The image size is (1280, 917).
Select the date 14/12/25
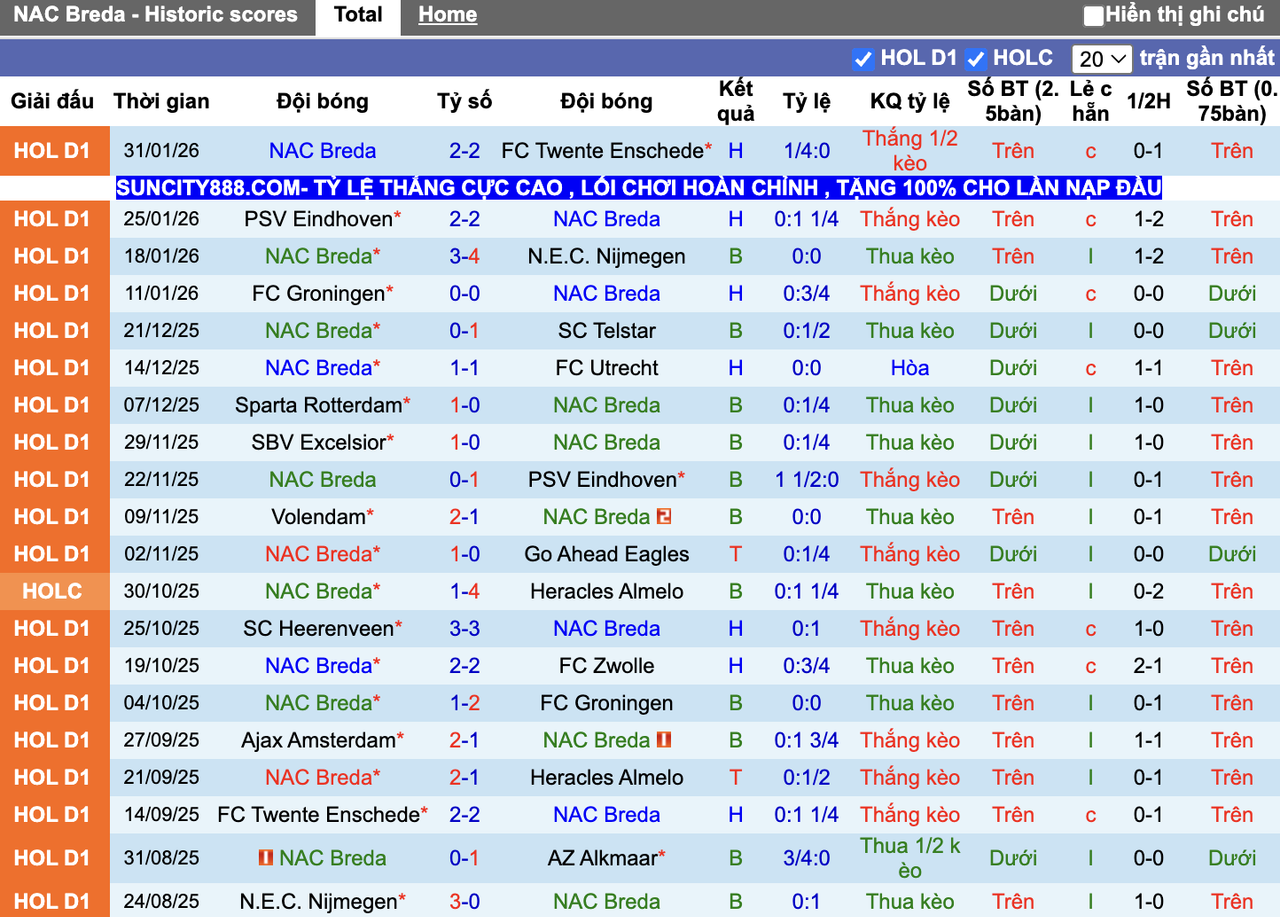(161, 368)
